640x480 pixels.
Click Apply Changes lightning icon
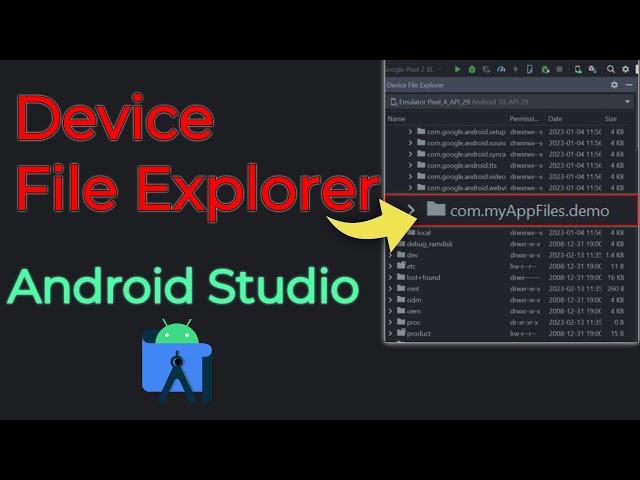click(516, 69)
